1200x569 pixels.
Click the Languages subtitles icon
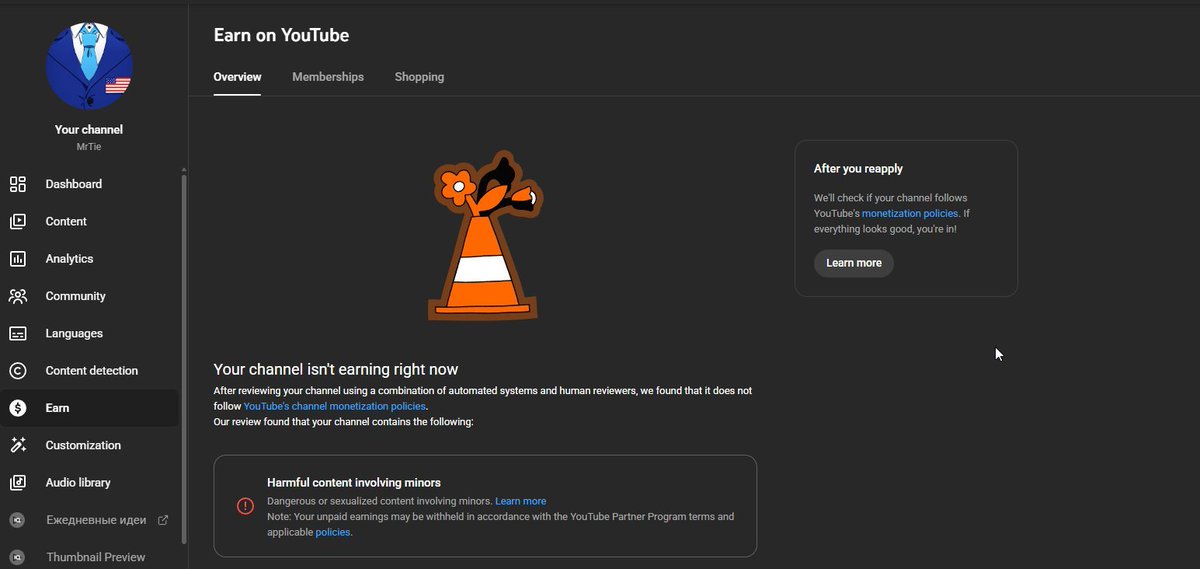[17, 333]
